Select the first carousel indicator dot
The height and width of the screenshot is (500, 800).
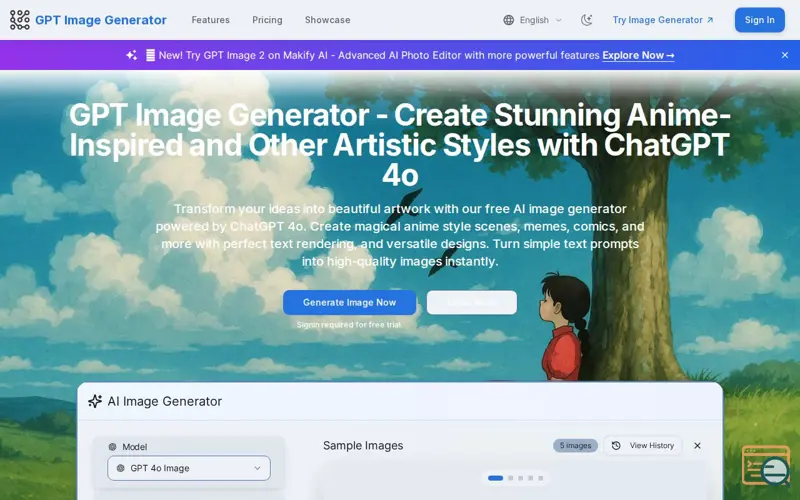(495, 478)
